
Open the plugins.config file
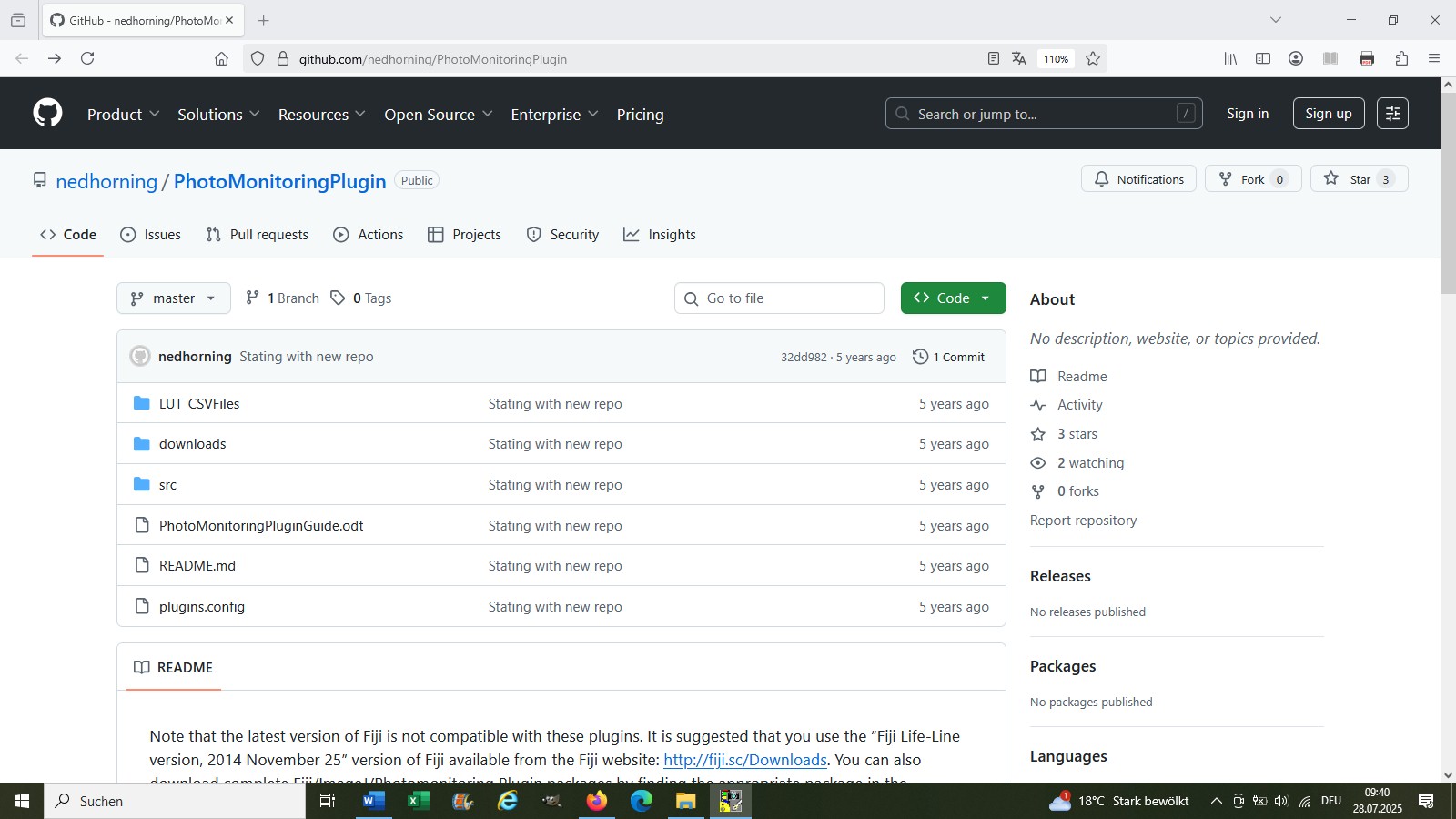[x=202, y=607]
